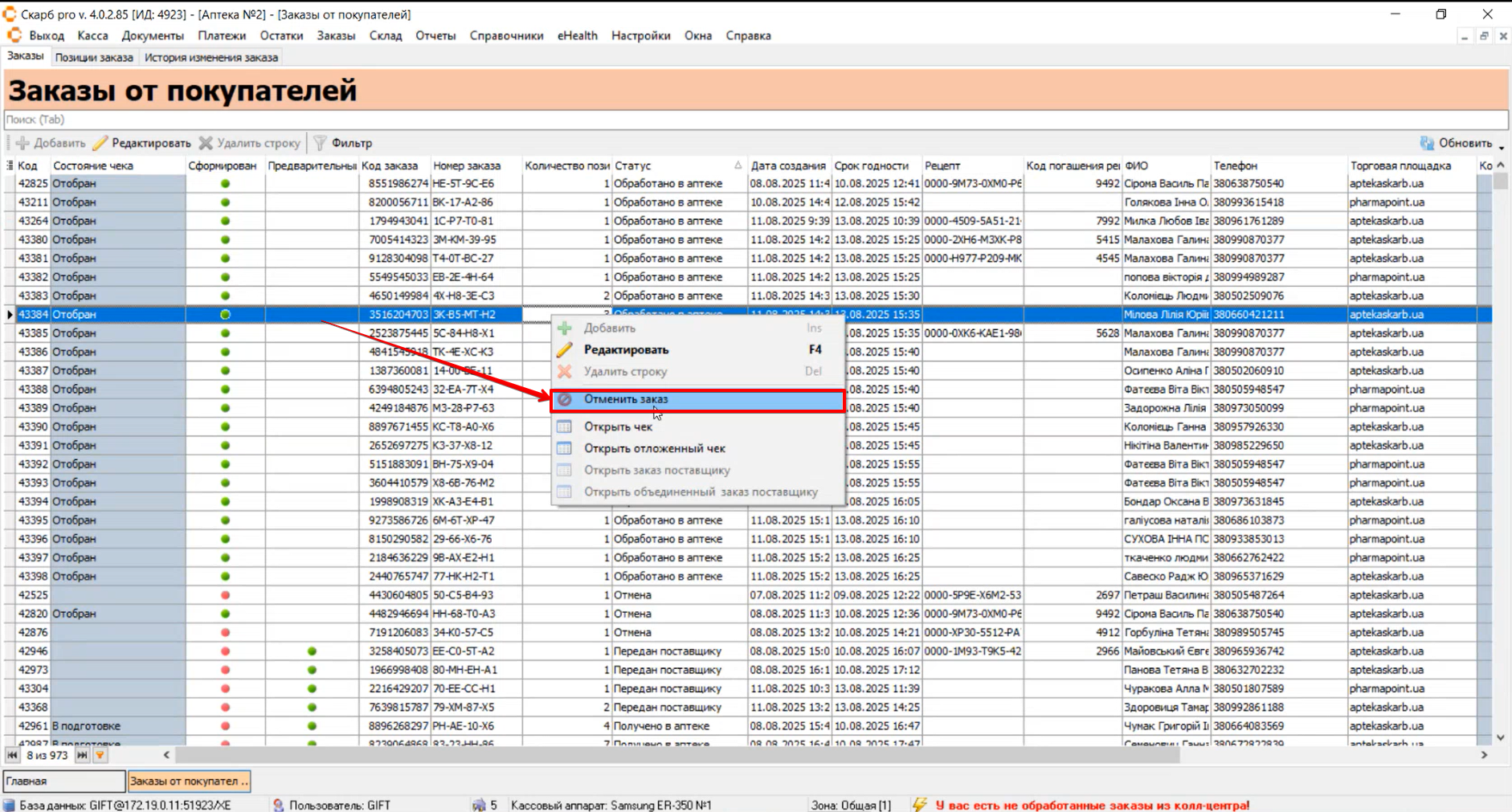Toggle red Сформирован indicator for order 42525
Viewport: 1512px width, 812px height.
(225, 595)
